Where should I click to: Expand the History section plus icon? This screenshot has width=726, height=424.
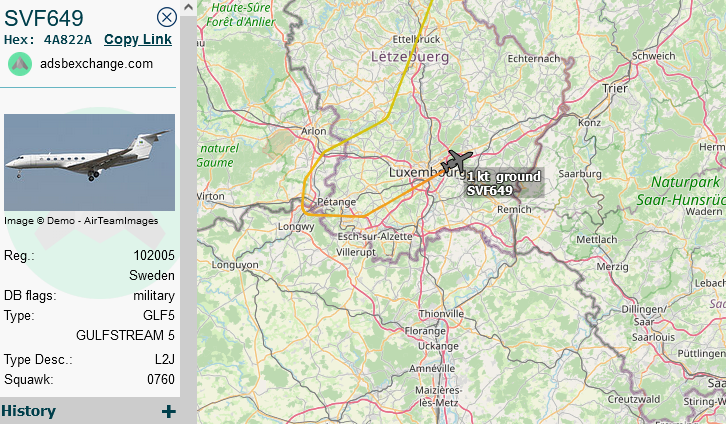click(169, 411)
